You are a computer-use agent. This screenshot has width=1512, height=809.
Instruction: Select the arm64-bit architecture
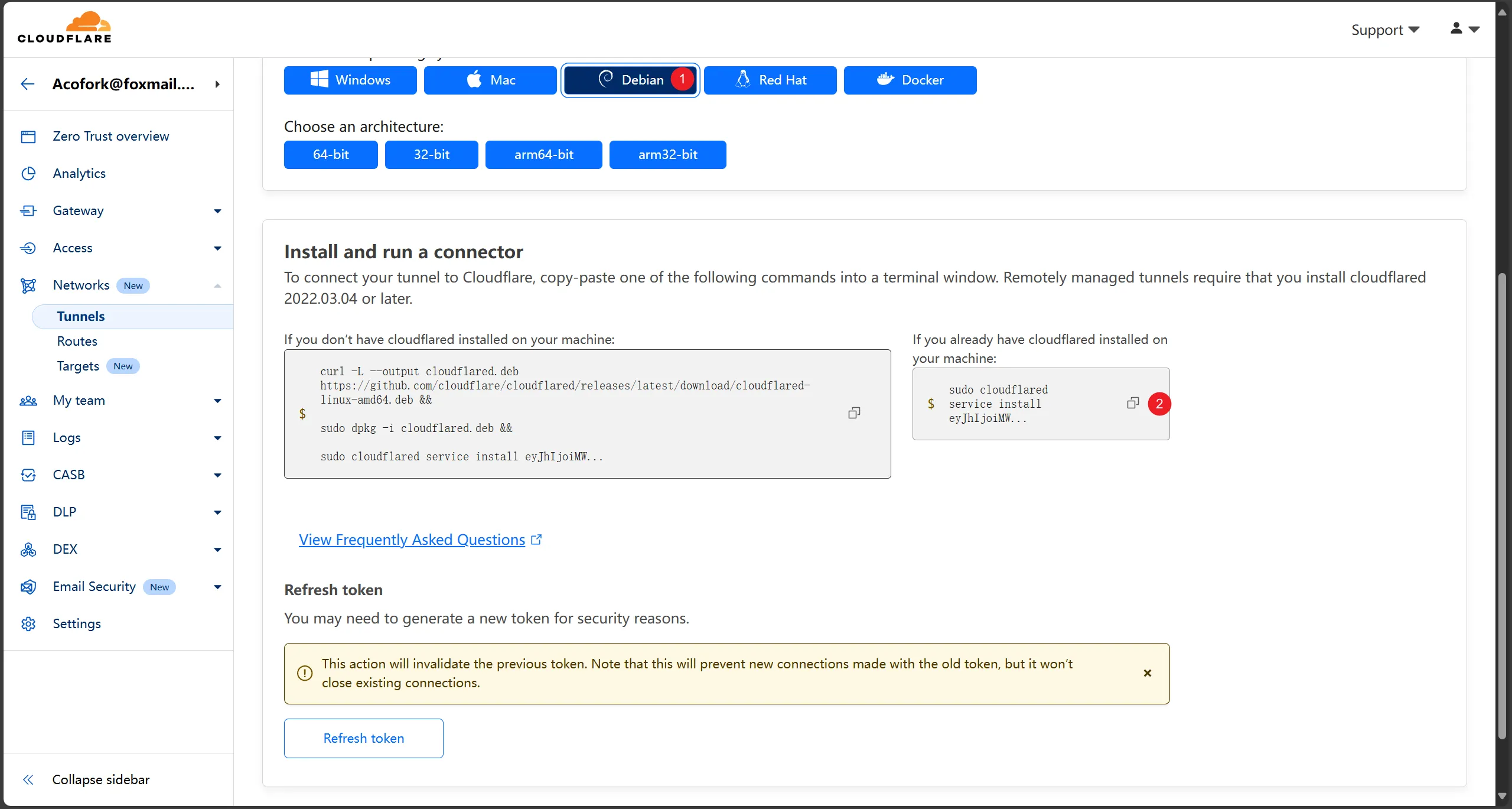click(543, 154)
